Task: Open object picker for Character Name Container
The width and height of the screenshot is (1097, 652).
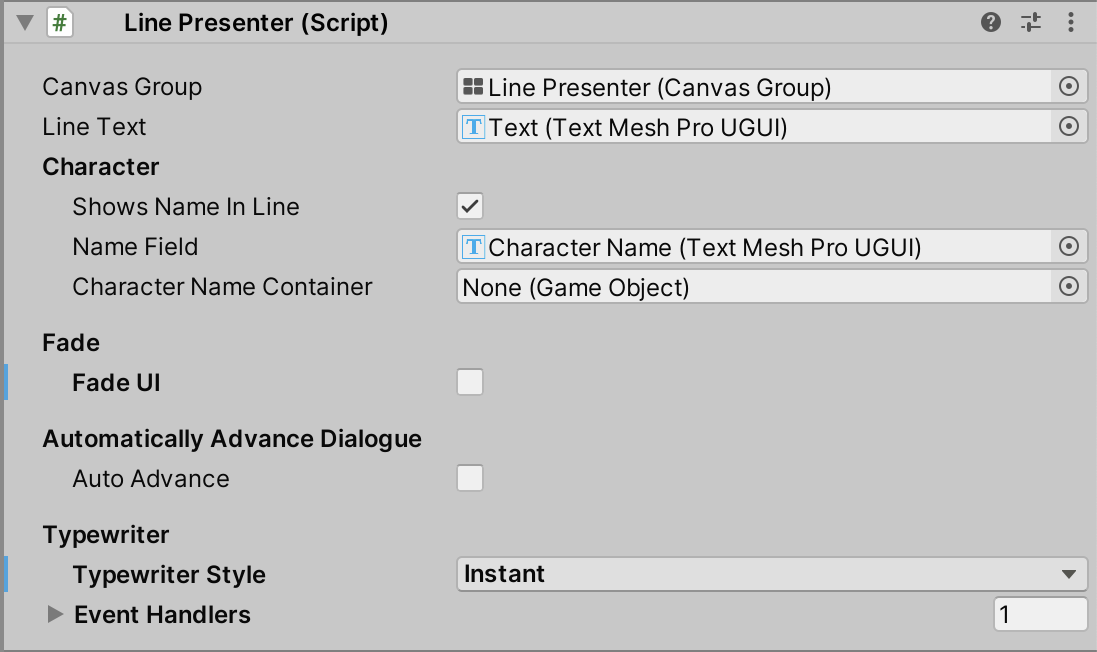Action: click(1069, 287)
